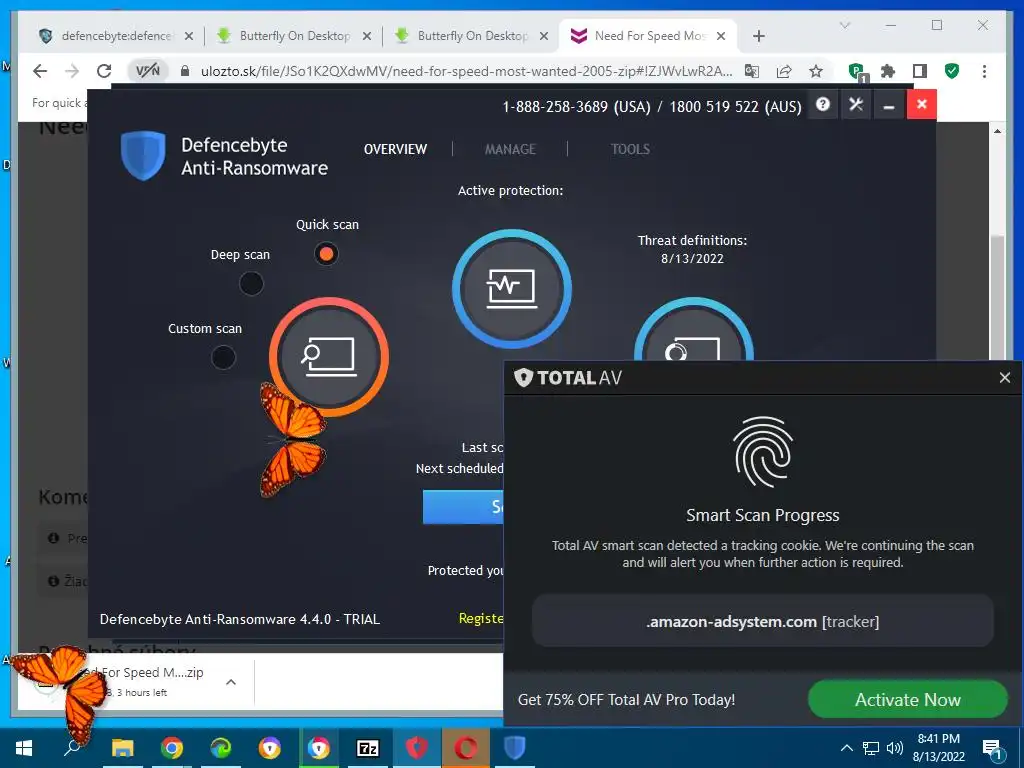1024x768 pixels.
Task: Click the Total AV fingerprint icon
Action: click(763, 452)
